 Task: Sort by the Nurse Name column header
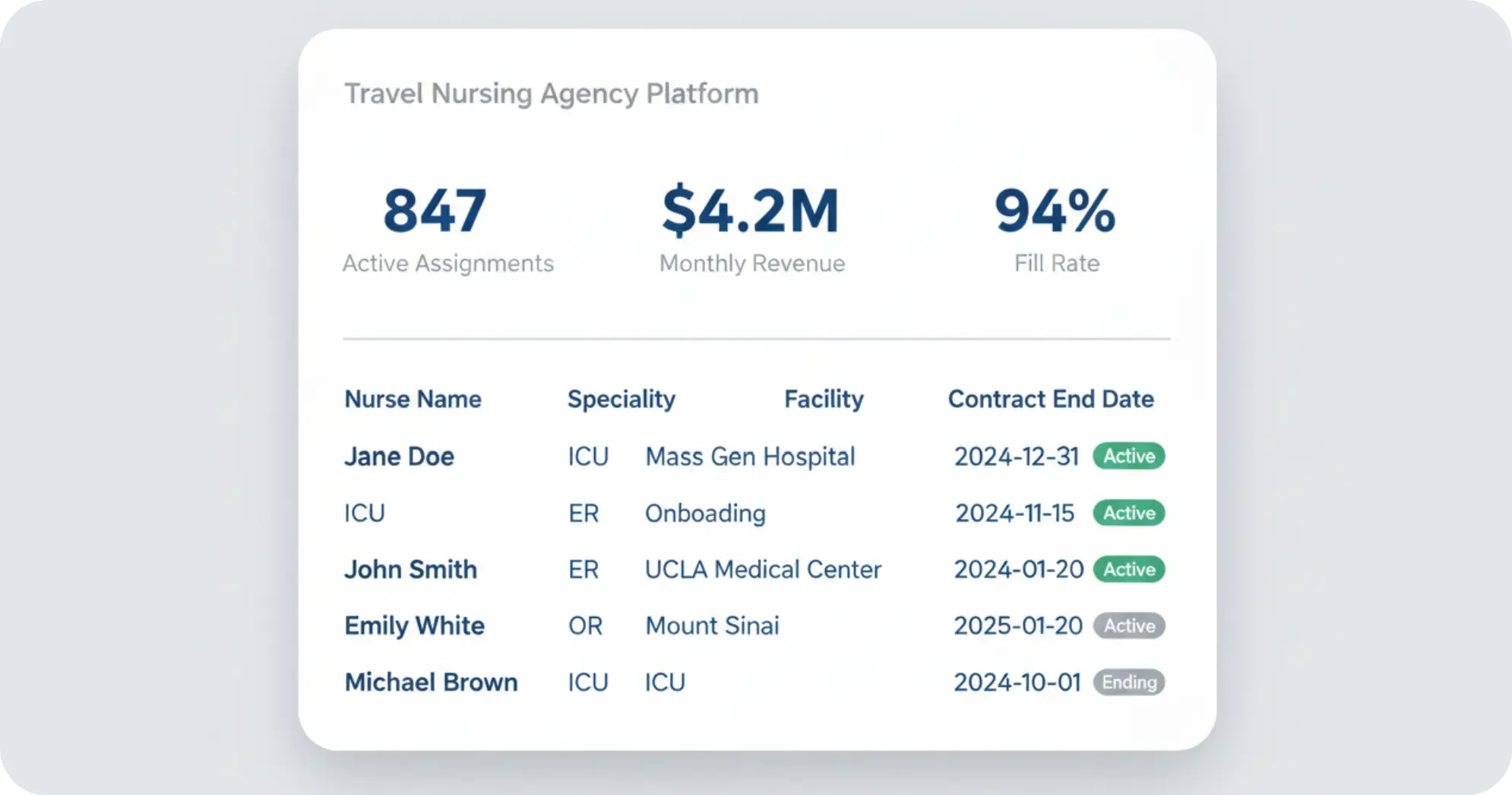pos(413,399)
